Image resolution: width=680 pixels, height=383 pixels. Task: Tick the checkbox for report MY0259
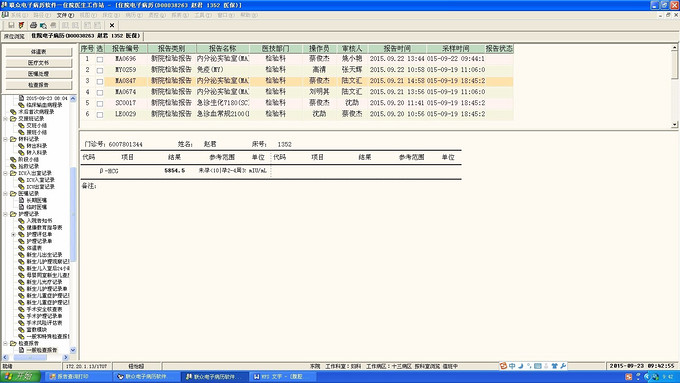(x=100, y=70)
